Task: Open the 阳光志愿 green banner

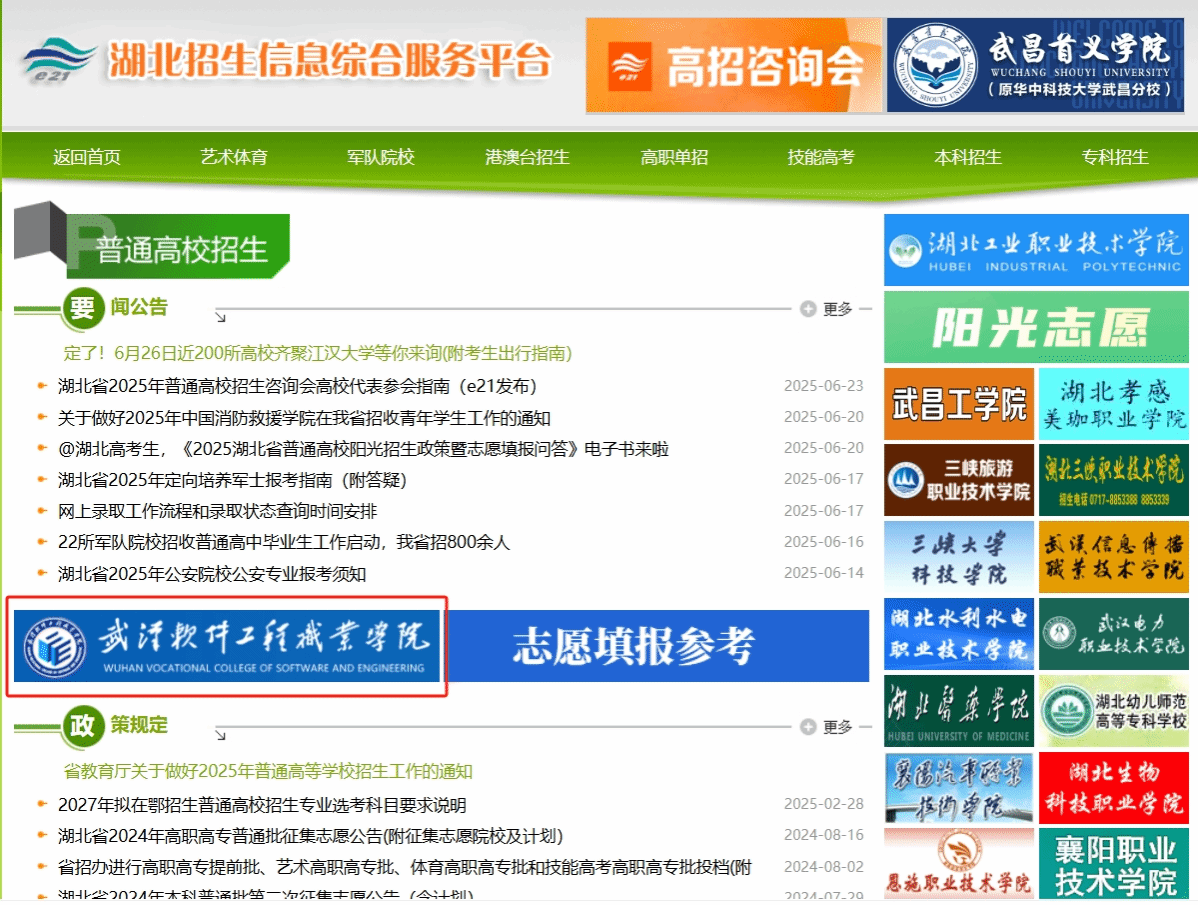Action: click(x=1036, y=328)
